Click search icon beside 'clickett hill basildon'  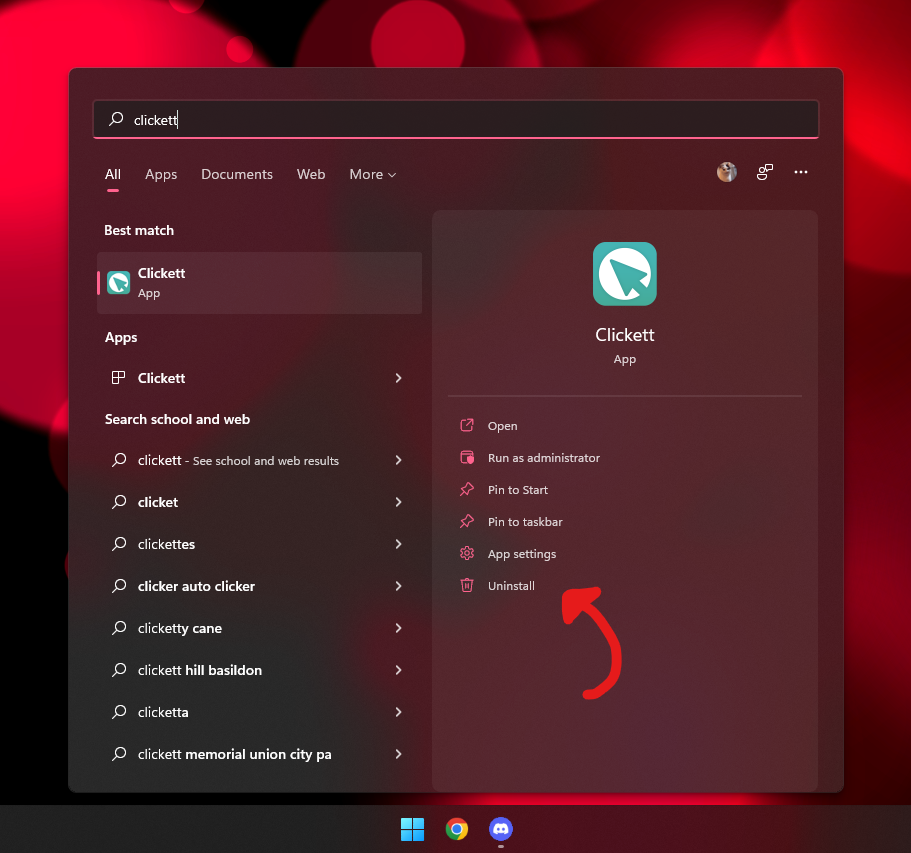(x=119, y=670)
